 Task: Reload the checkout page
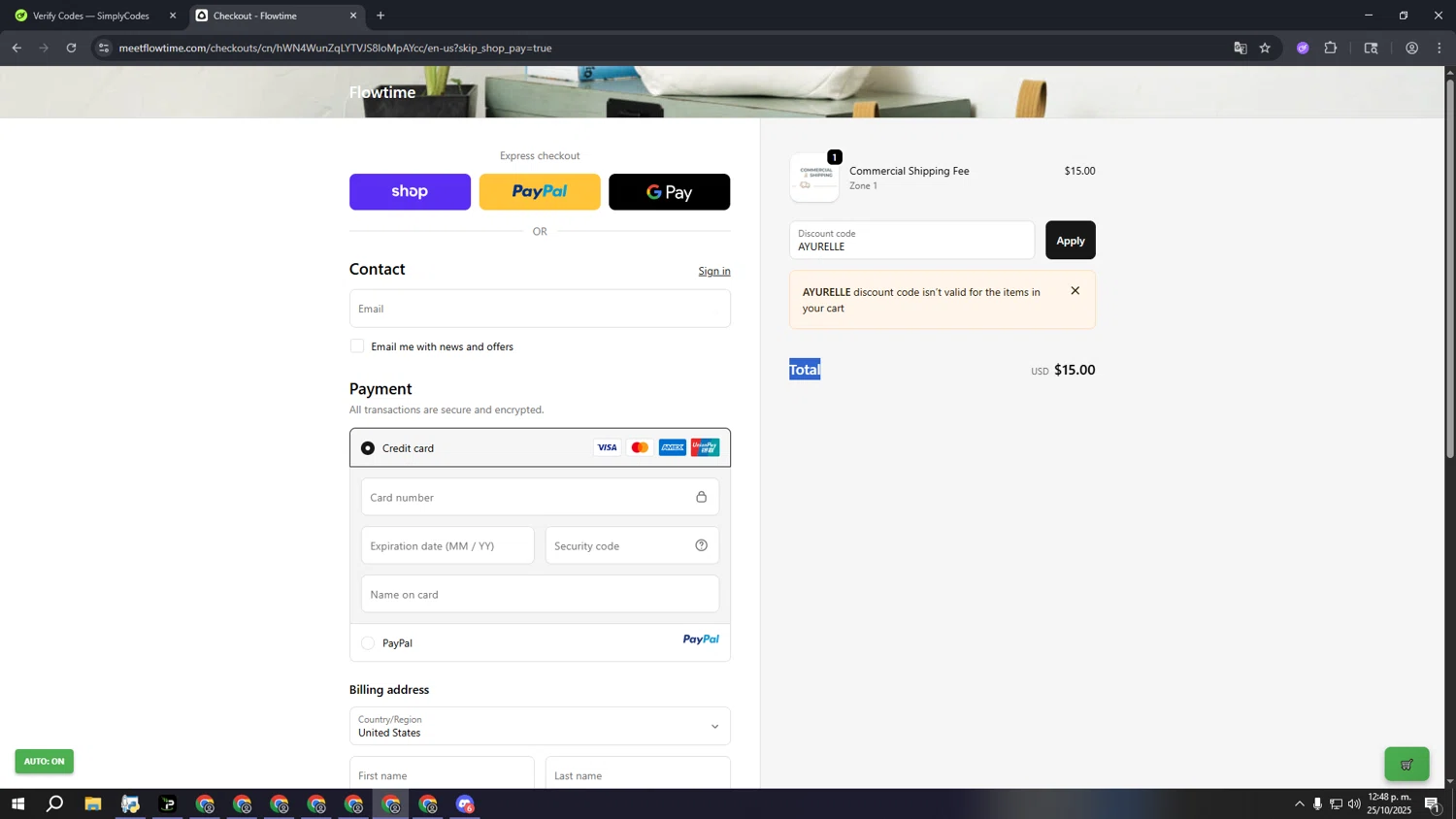[x=71, y=48]
